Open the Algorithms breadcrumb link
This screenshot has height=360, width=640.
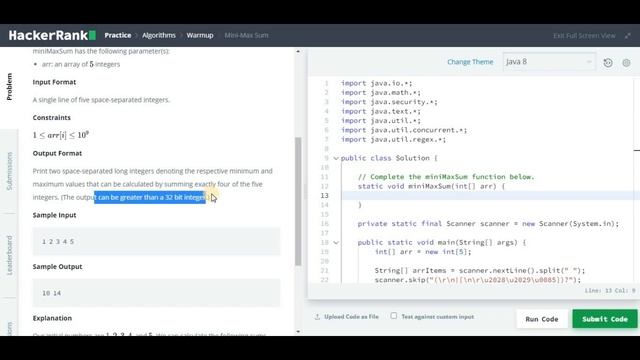pyautogui.click(x=159, y=36)
